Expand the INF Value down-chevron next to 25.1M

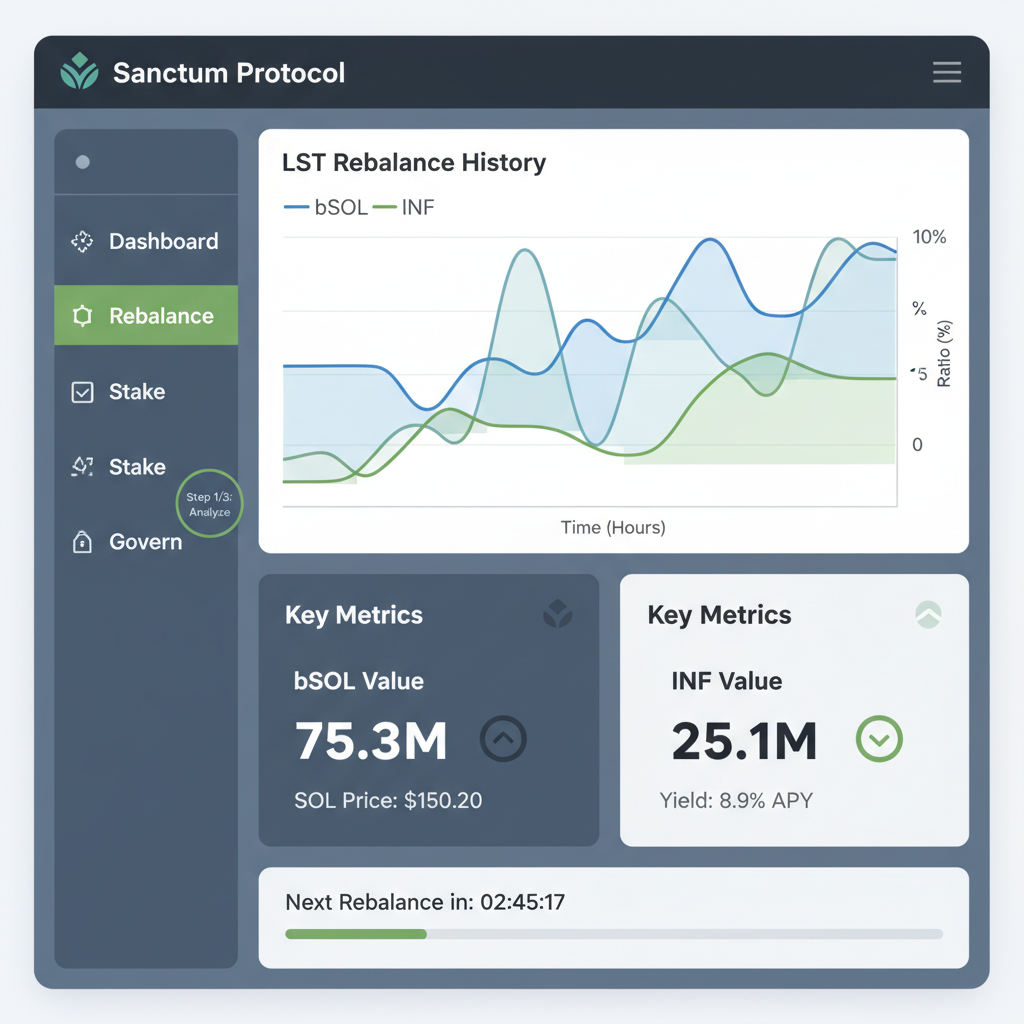tap(879, 739)
